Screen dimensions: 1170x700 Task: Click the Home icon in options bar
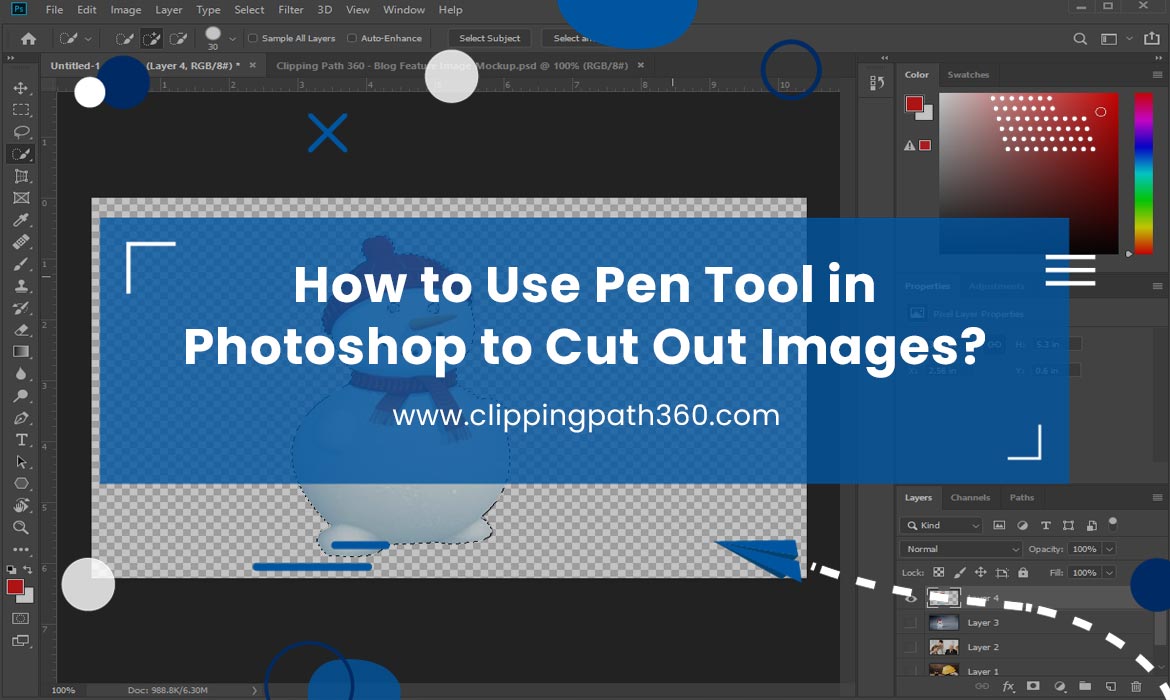point(28,39)
